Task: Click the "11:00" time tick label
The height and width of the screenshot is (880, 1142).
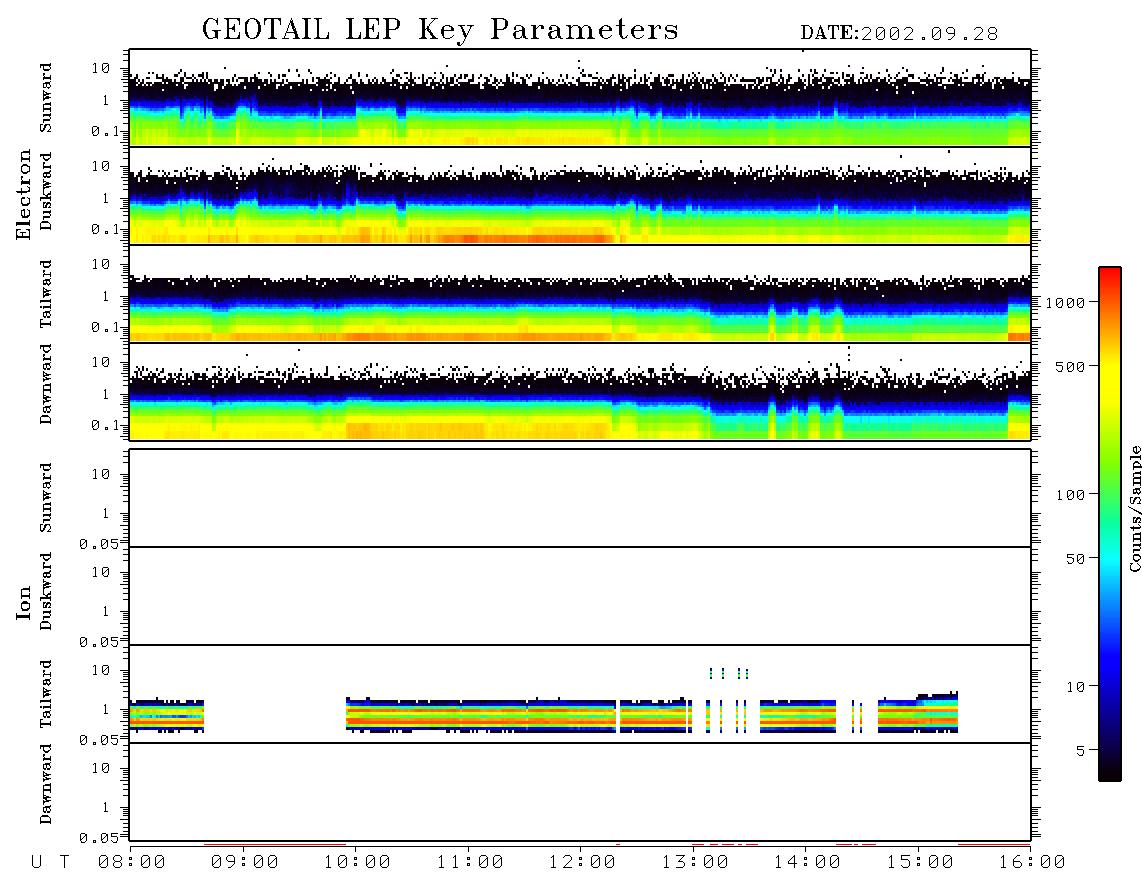Action: pyautogui.click(x=469, y=862)
